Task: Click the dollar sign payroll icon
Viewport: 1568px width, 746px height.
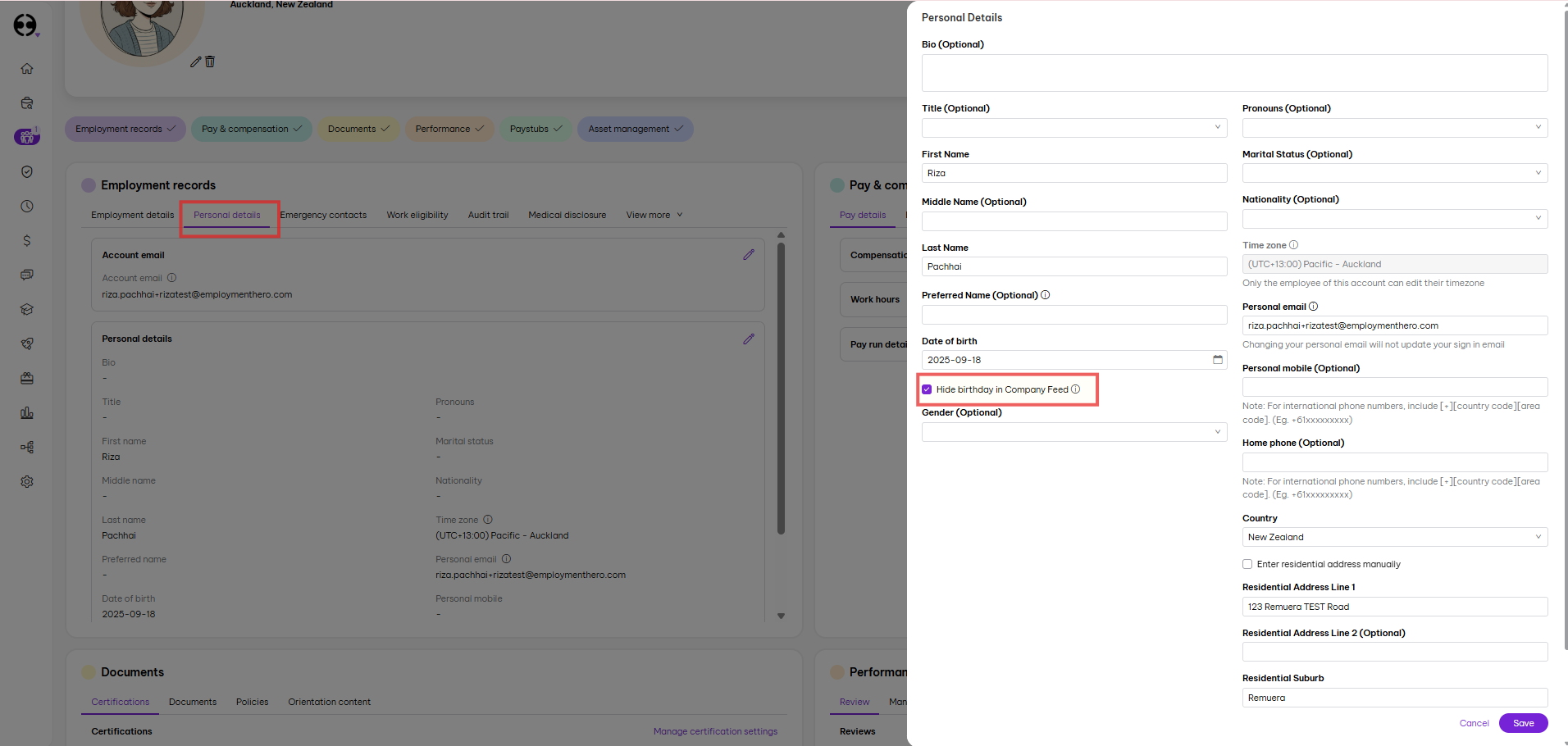Action: (x=27, y=241)
